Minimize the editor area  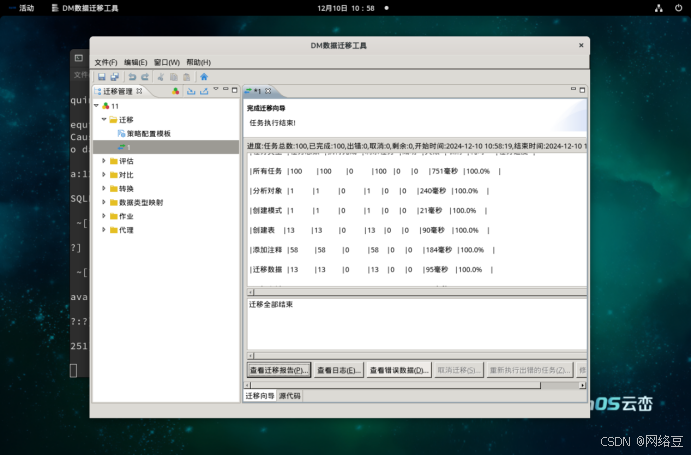tap(573, 89)
